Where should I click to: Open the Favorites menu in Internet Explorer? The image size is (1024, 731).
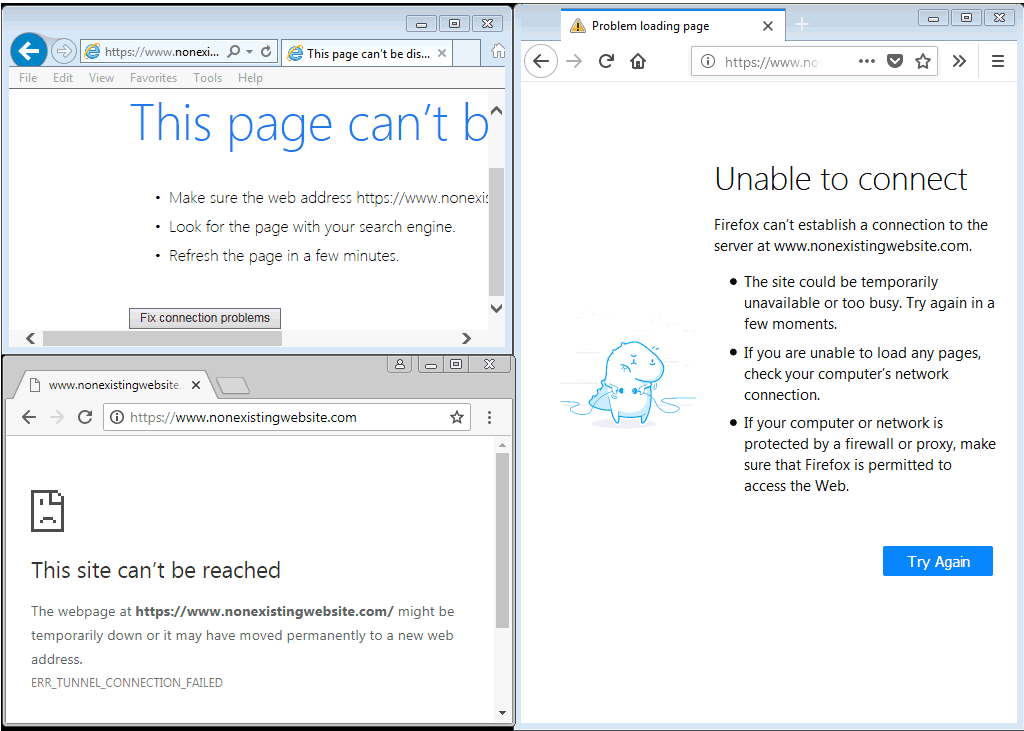[x=153, y=78]
